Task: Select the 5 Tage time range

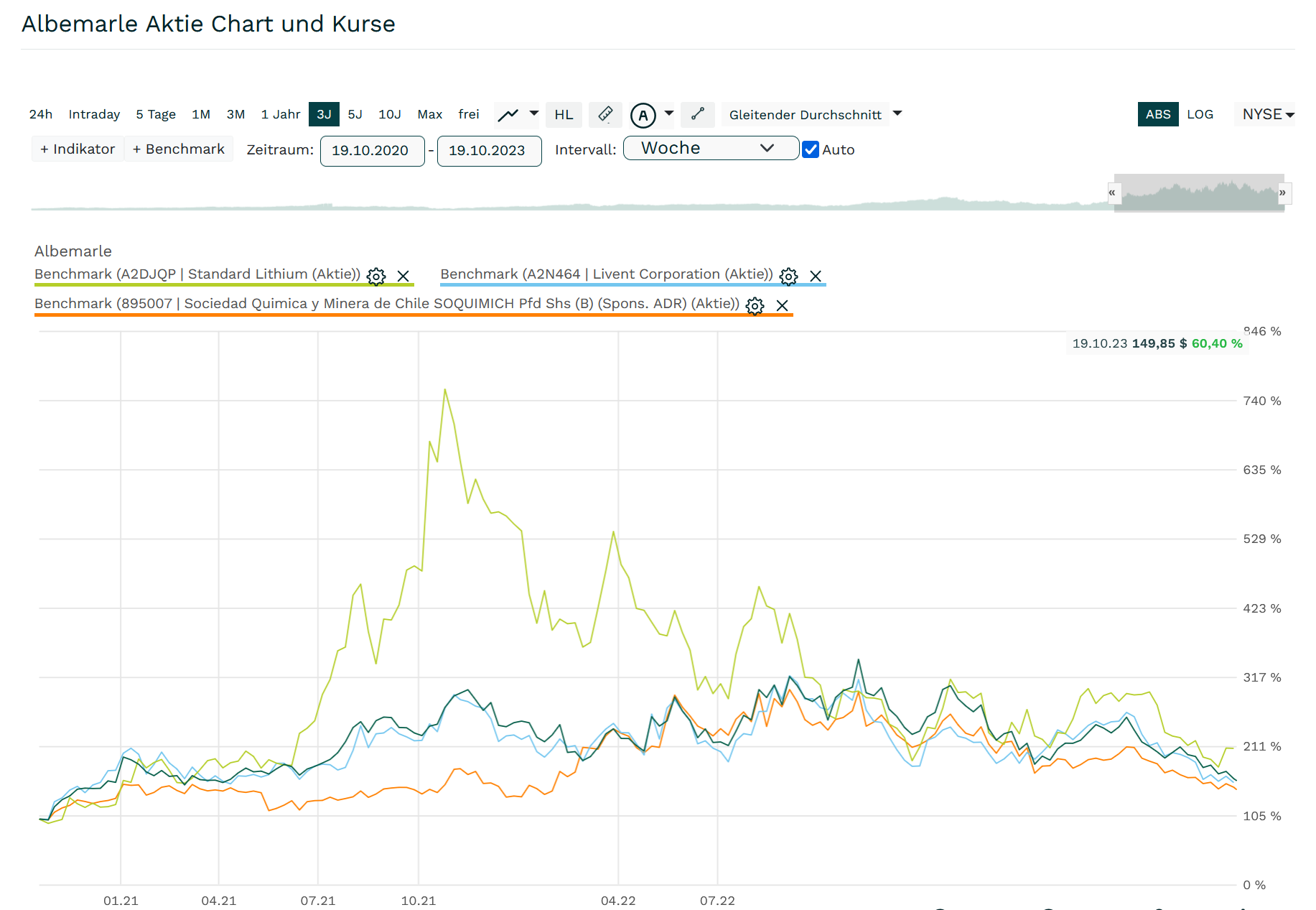Action: click(156, 114)
